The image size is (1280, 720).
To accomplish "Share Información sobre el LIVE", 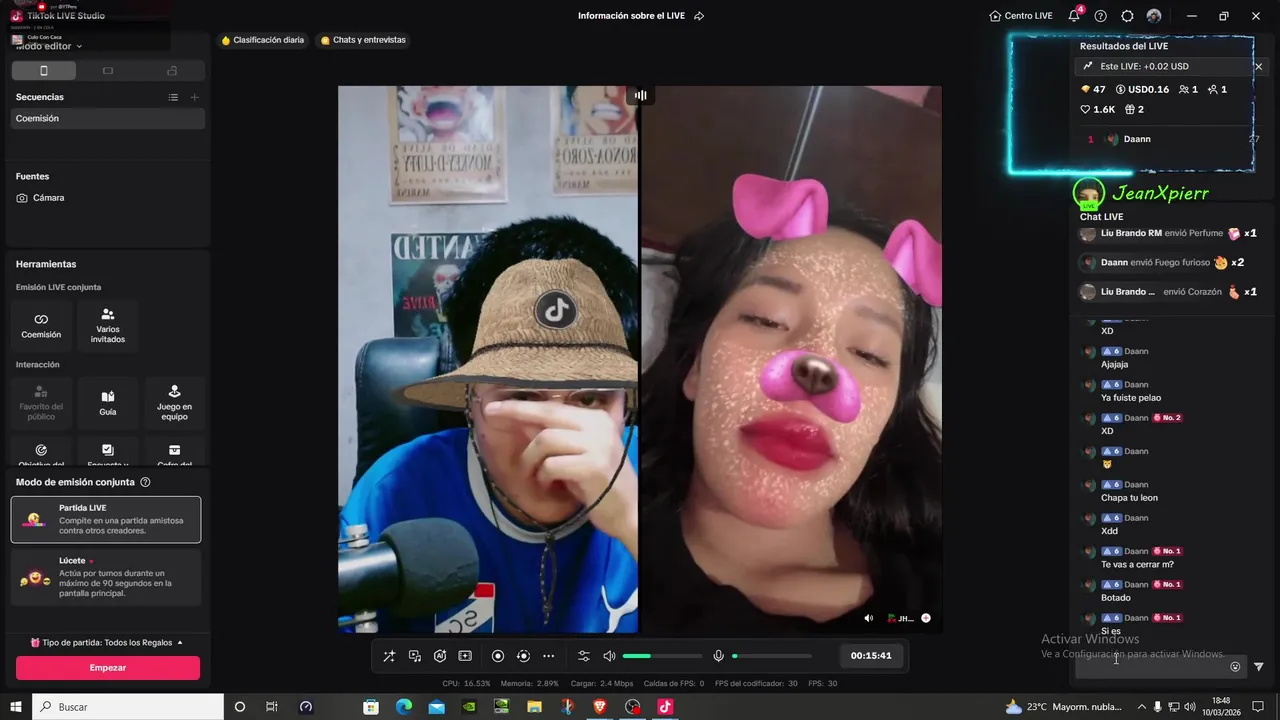I will [x=699, y=16].
